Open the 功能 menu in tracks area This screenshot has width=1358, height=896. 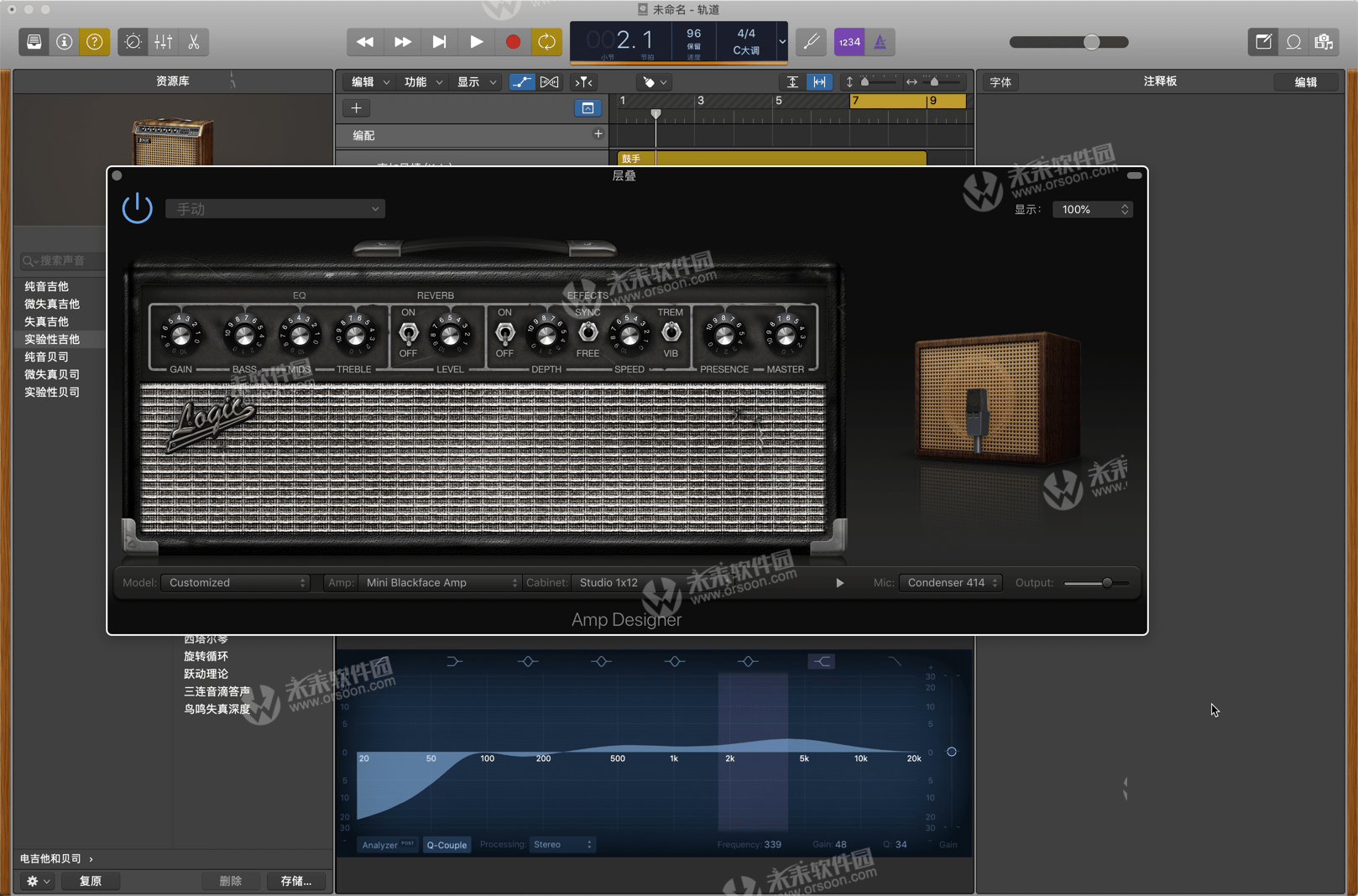(423, 82)
